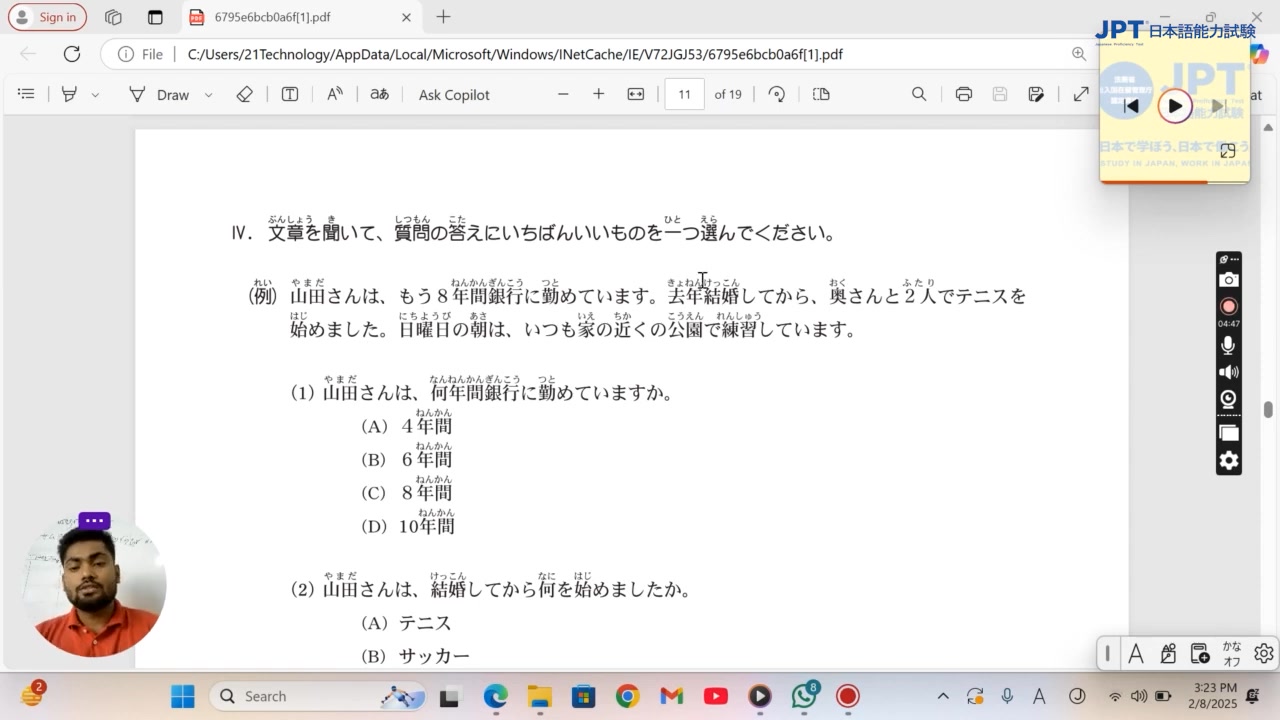The width and height of the screenshot is (1280, 720).
Task: Click the taskbar Search box
Action: (316, 696)
